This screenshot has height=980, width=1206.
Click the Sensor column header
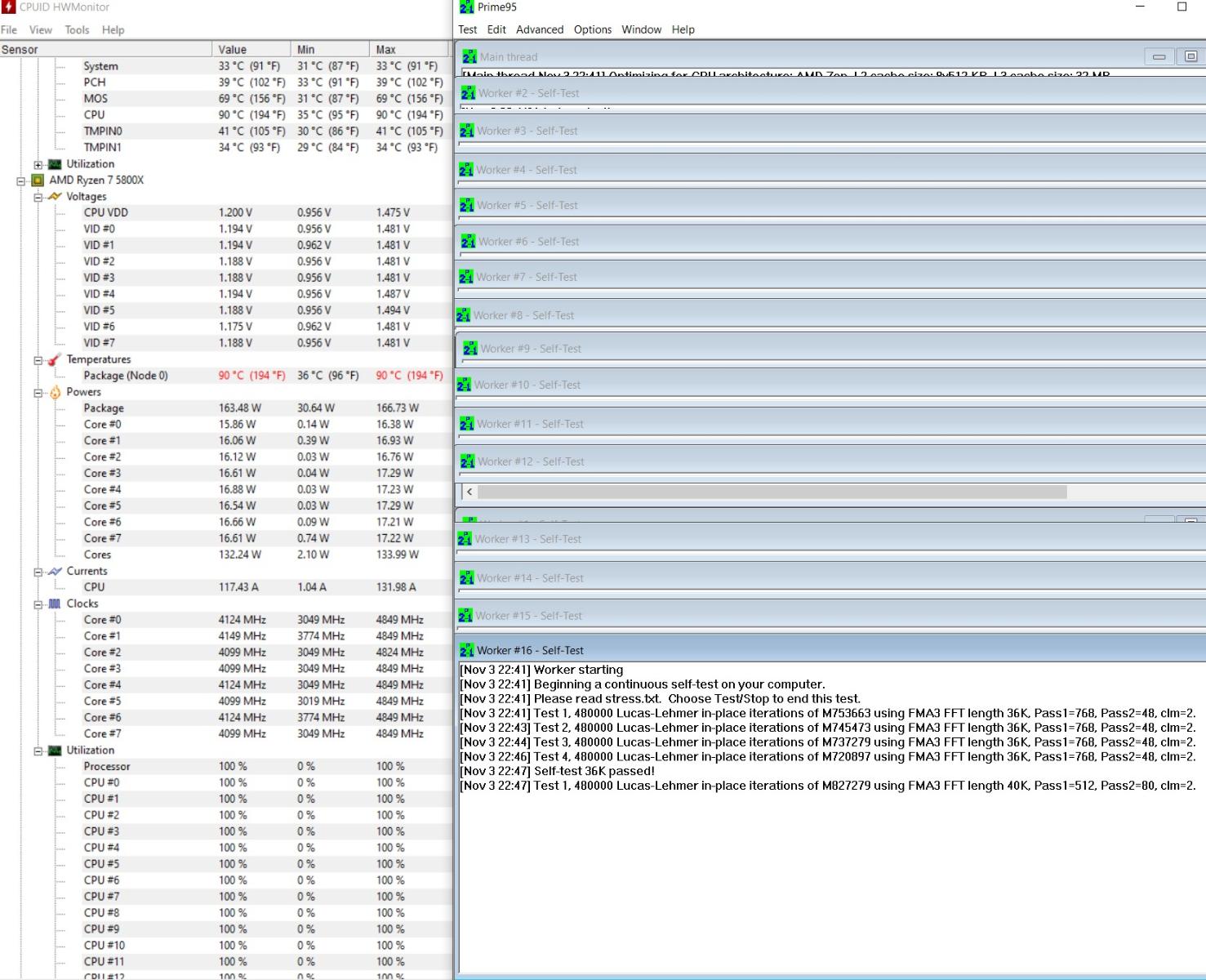[106, 49]
